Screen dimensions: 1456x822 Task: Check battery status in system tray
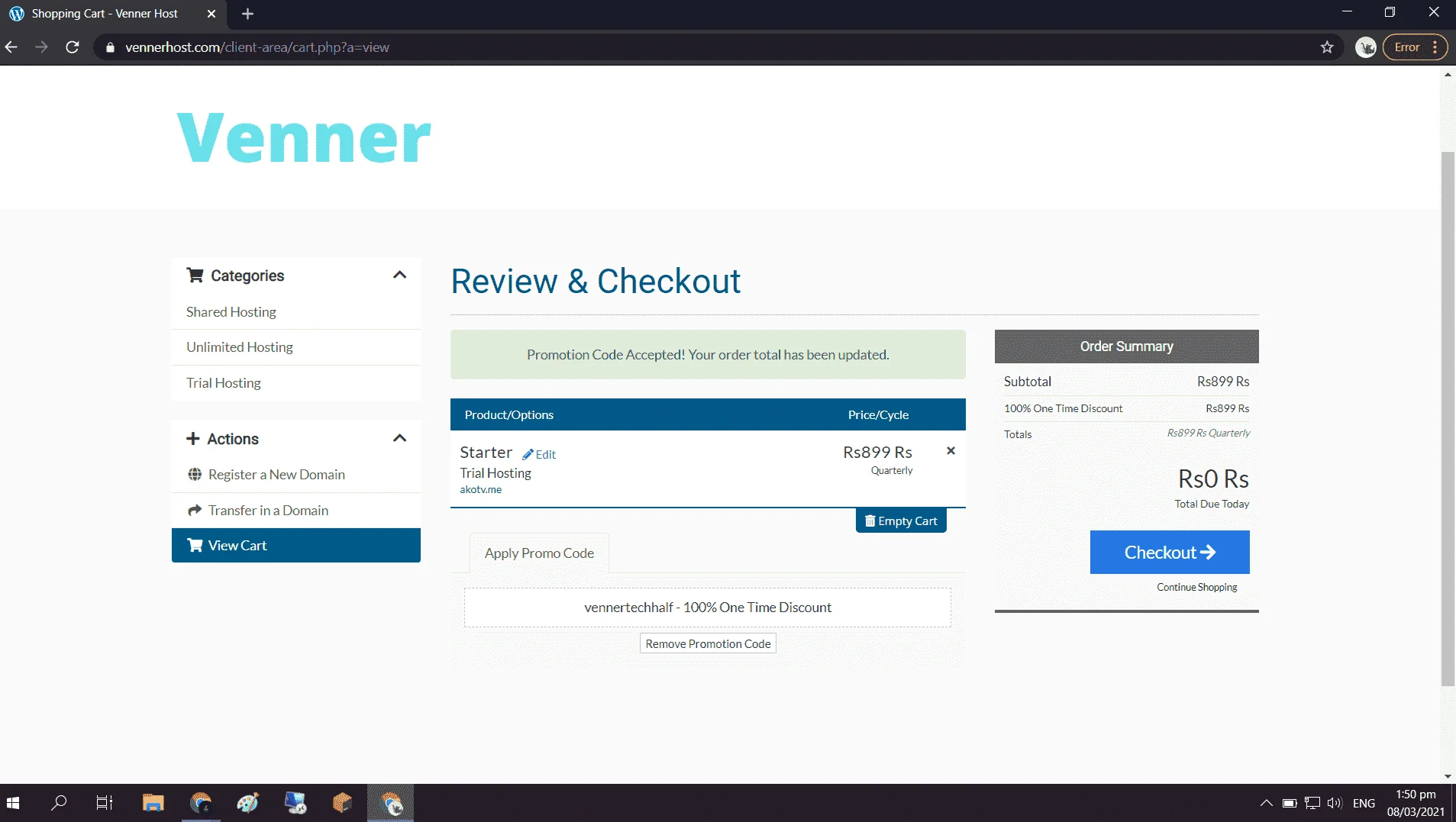(x=1290, y=803)
